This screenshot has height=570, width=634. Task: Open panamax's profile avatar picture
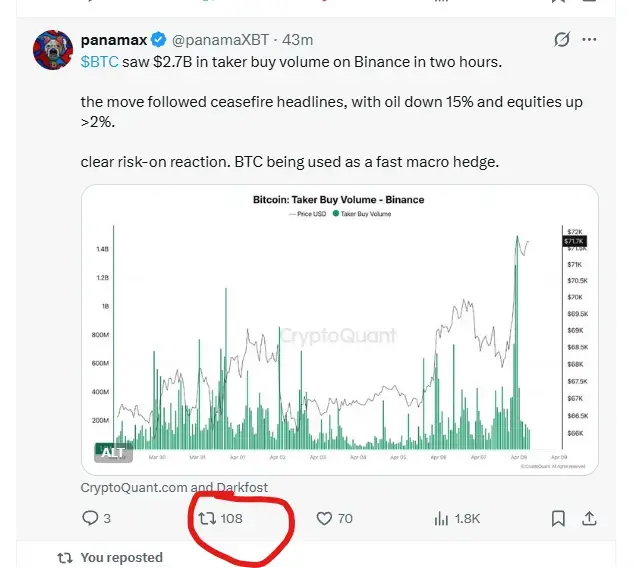(52, 49)
